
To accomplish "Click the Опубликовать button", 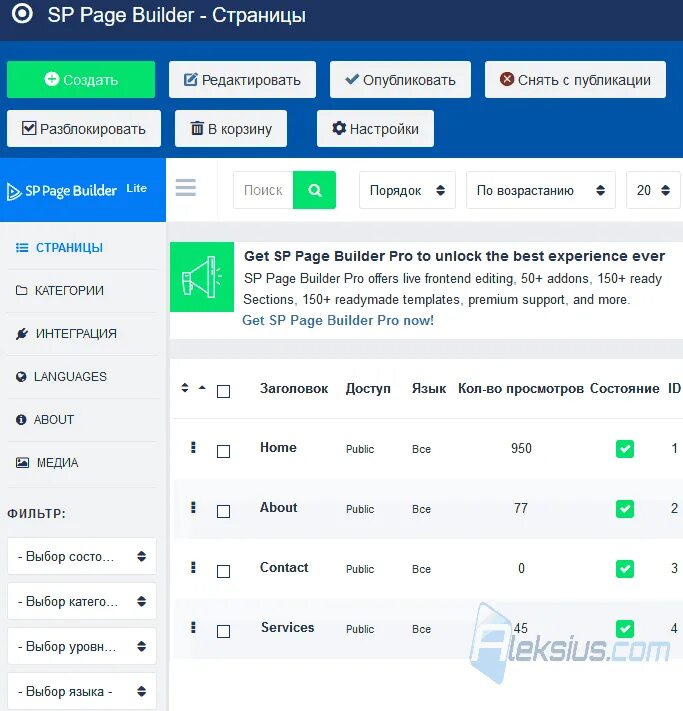I will [x=400, y=79].
